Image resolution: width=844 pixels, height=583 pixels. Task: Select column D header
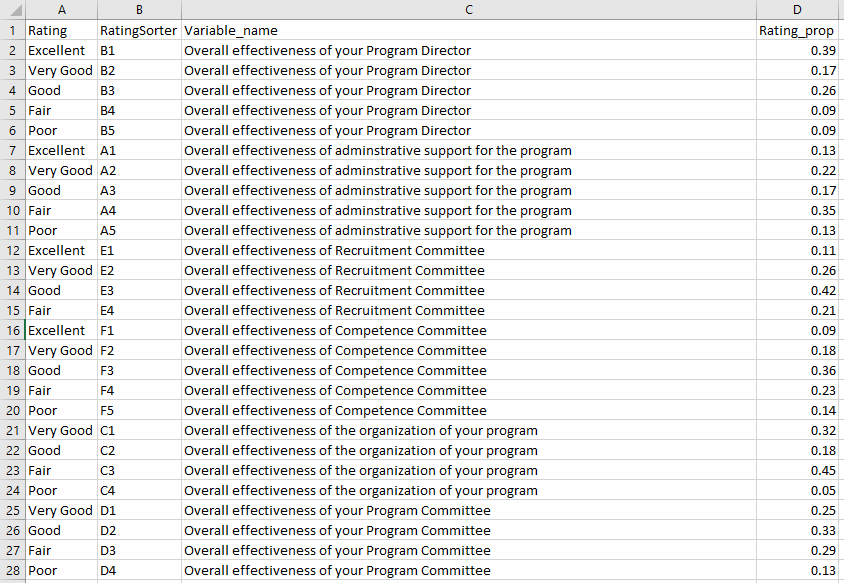pyautogui.click(x=799, y=10)
